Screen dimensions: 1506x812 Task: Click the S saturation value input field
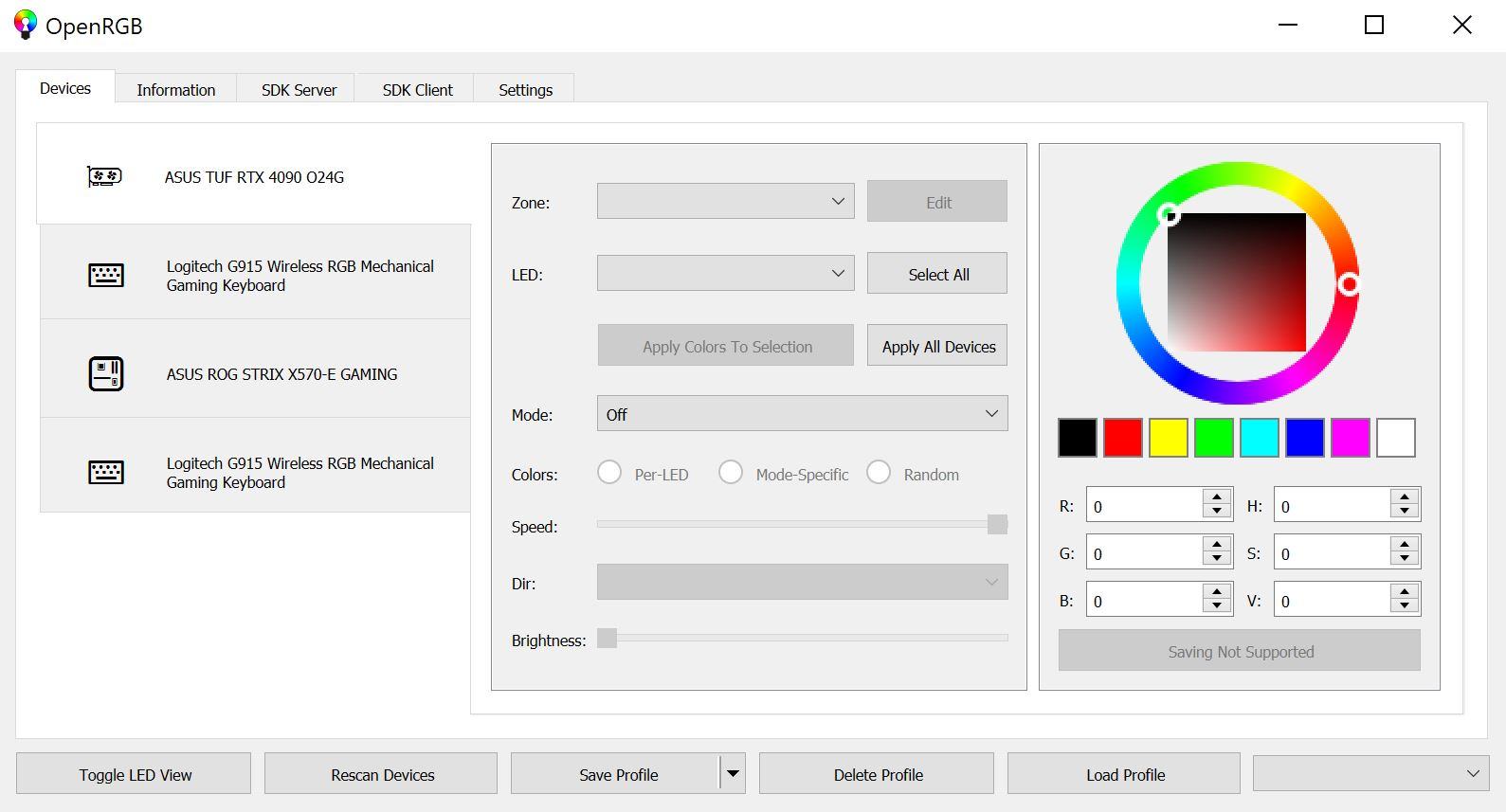coord(1333,551)
